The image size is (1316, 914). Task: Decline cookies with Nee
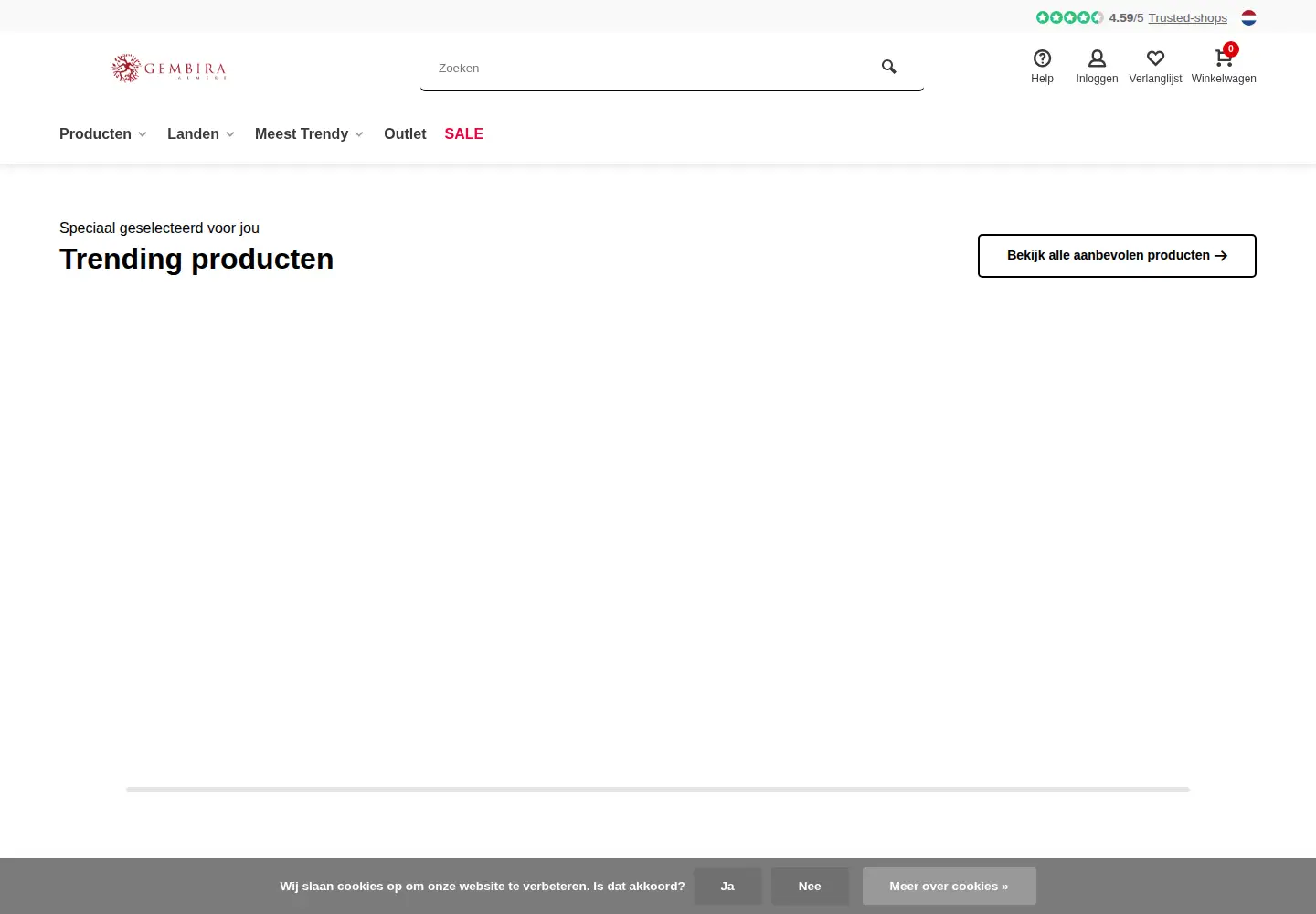point(810,887)
